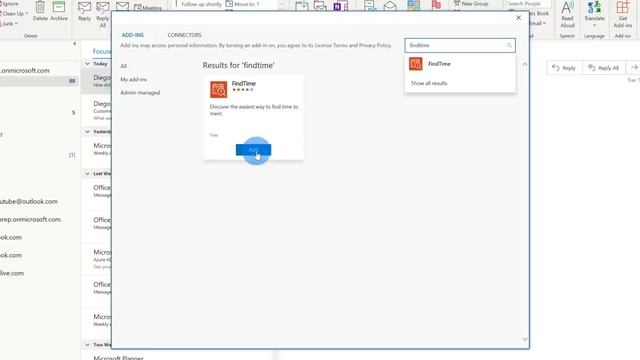Click the Get Add-ins icon

pos(623,14)
